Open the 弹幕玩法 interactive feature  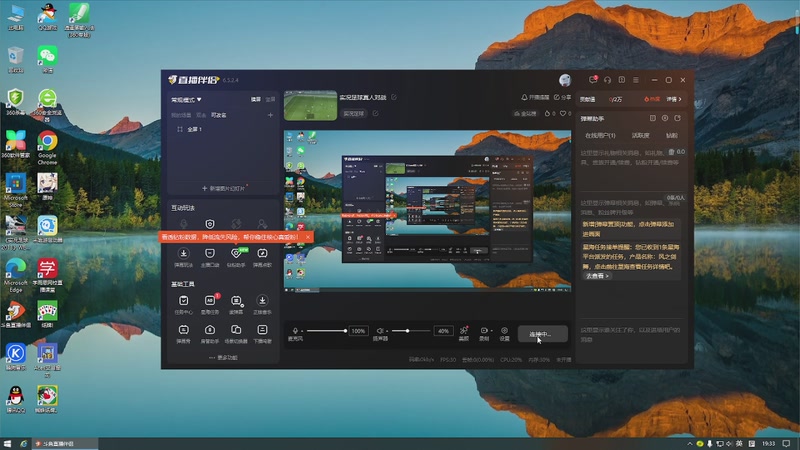click(x=184, y=257)
